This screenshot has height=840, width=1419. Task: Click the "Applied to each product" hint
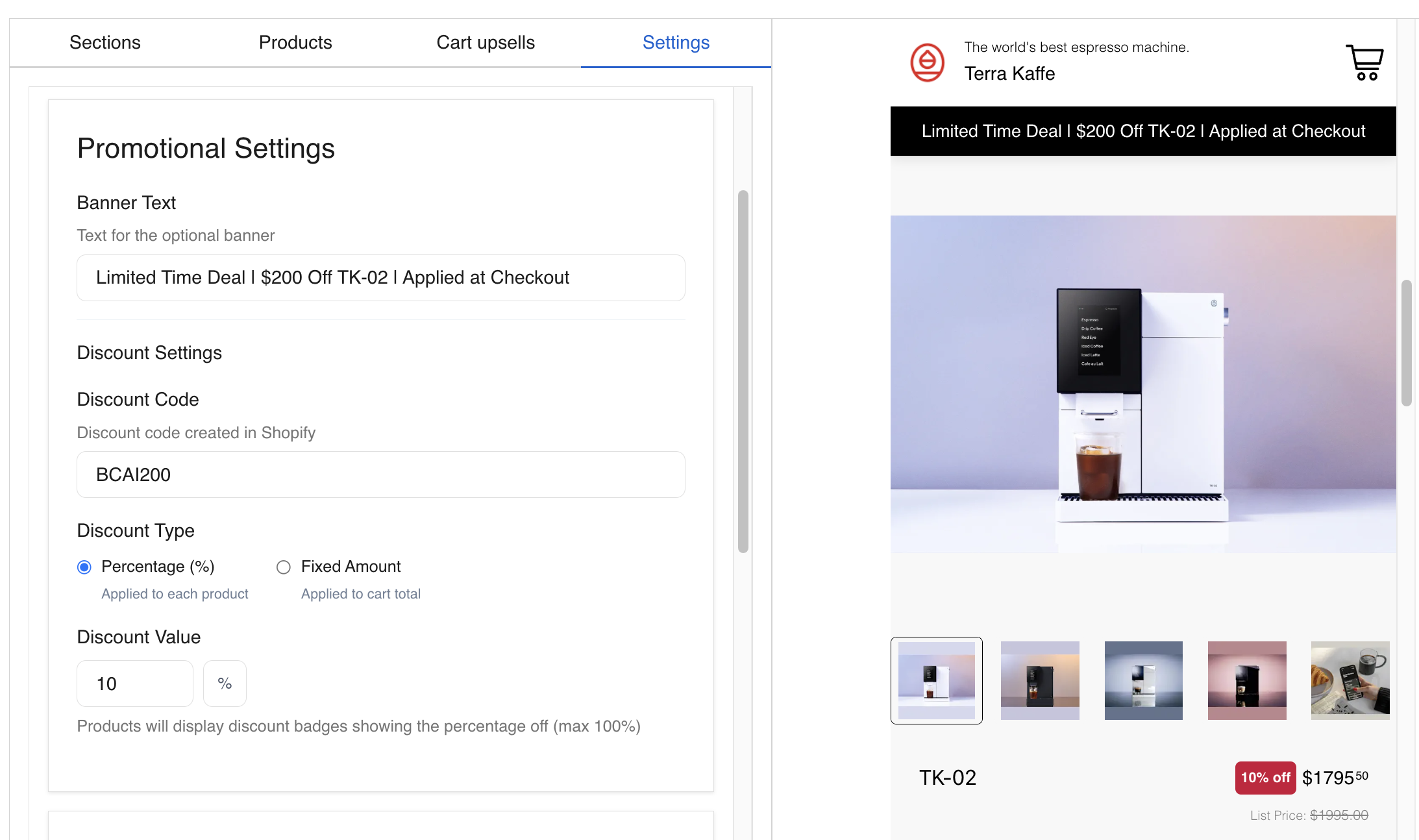[x=175, y=594]
